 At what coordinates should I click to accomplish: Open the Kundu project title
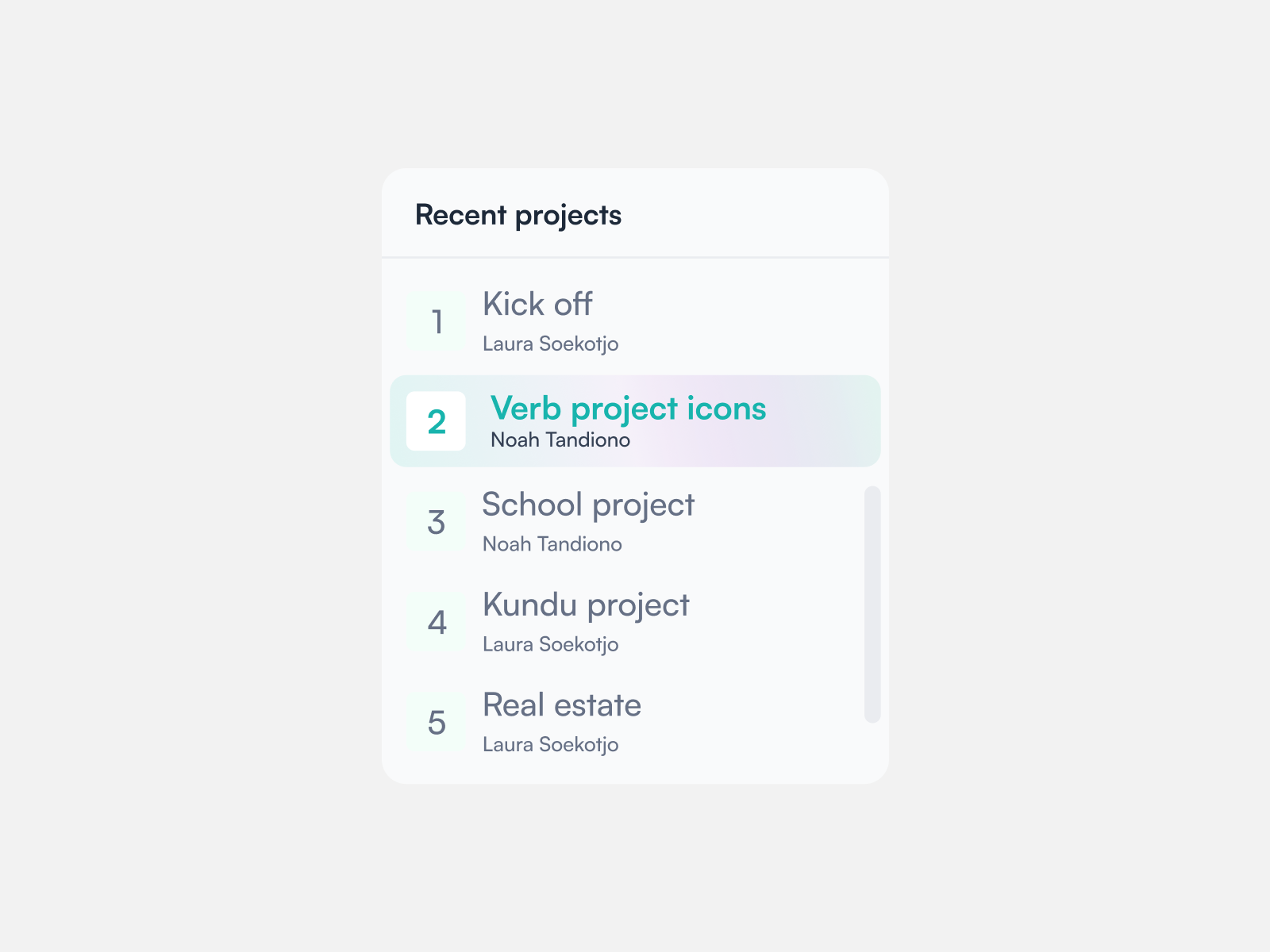click(586, 605)
